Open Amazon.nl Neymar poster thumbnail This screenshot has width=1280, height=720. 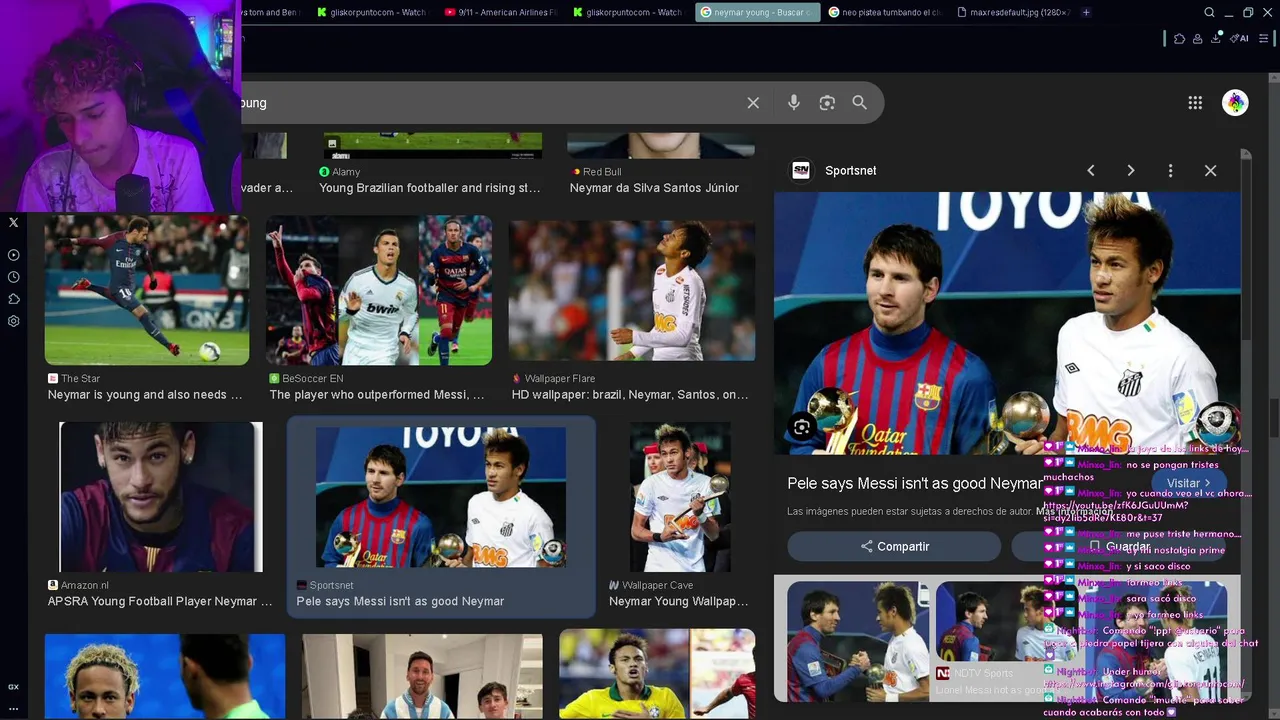click(161, 496)
